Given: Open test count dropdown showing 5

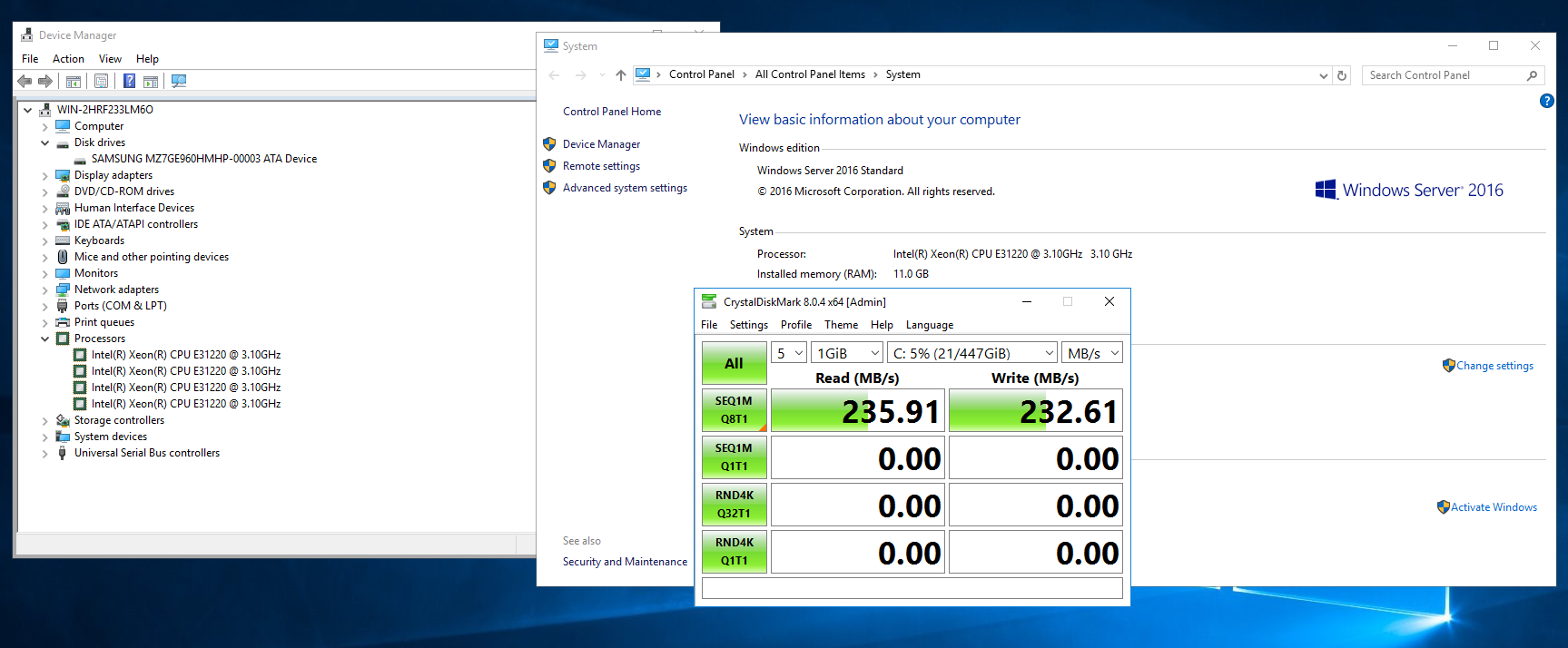Looking at the screenshot, I should [x=789, y=353].
